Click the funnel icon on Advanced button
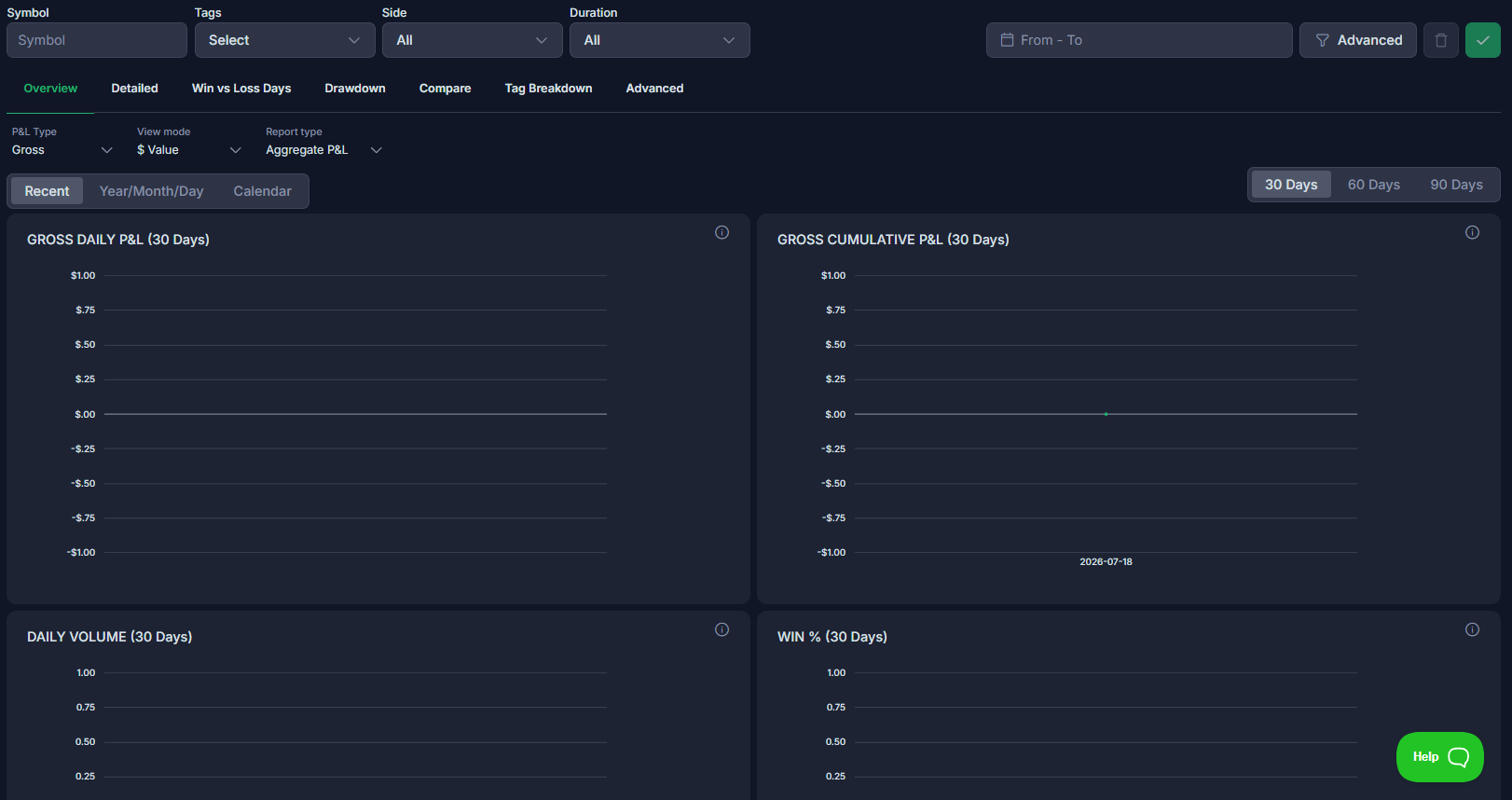1512x800 pixels. 1322,40
